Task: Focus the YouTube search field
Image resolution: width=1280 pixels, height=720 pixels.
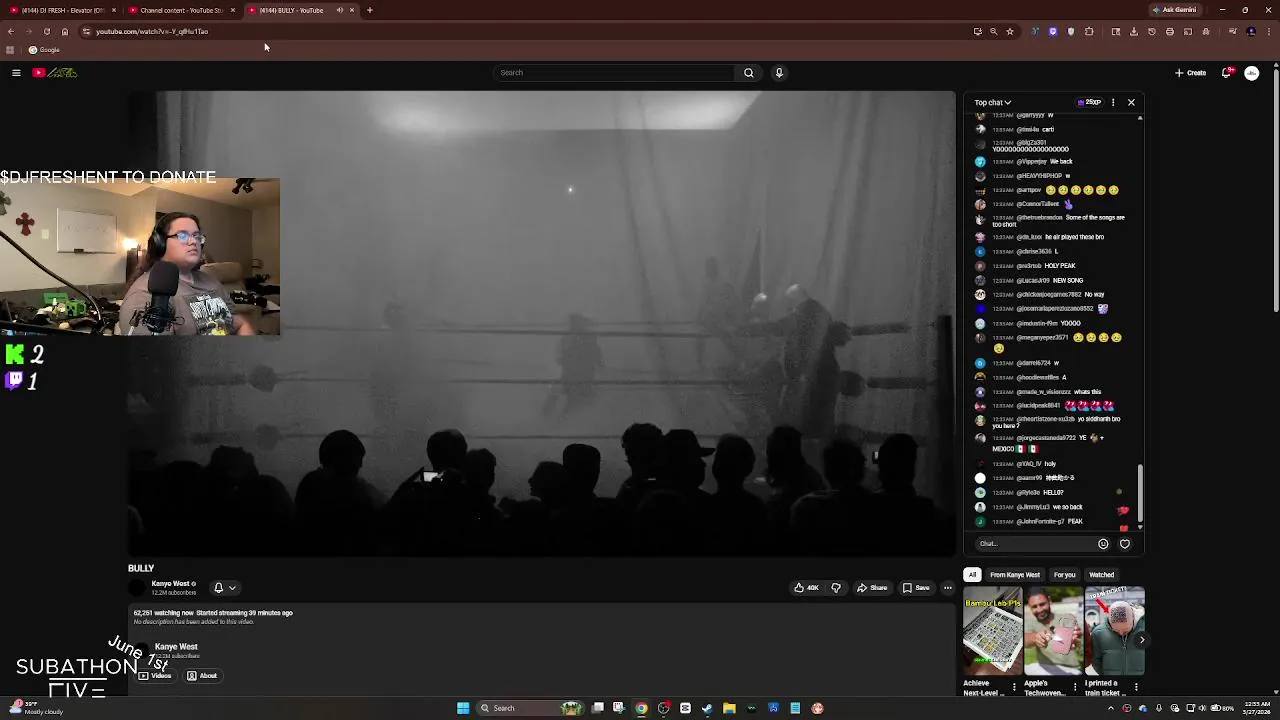Action: (615, 72)
